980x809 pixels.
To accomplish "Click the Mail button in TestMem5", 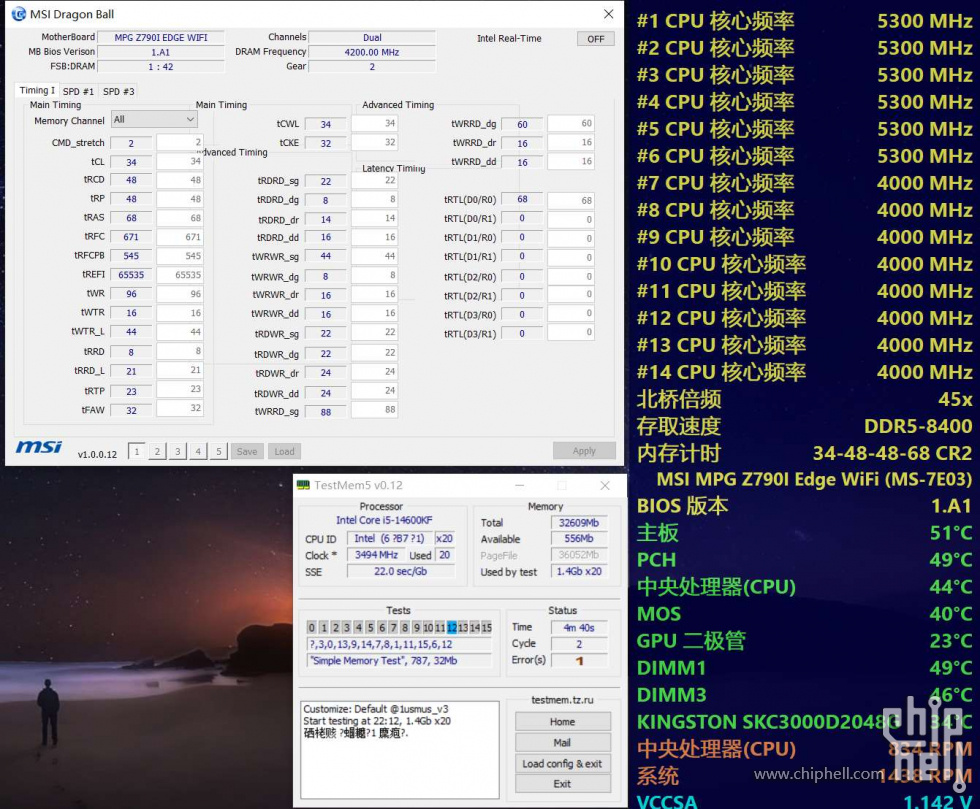I will [562, 743].
